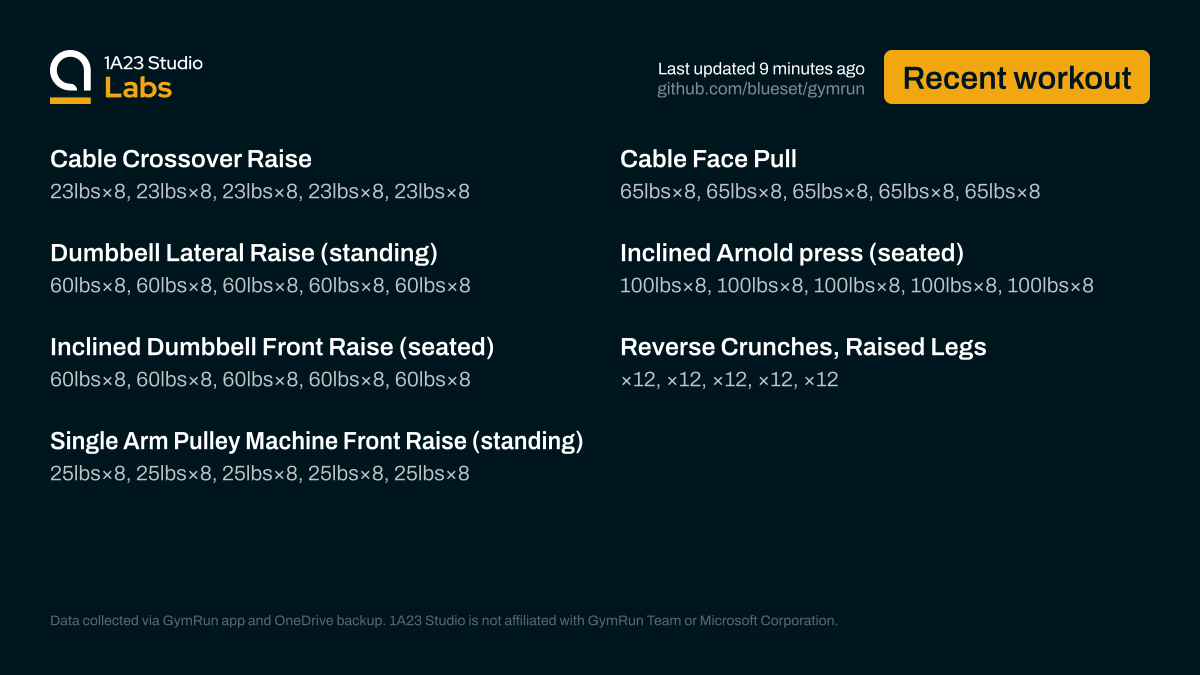Click the 1A23 Studio arch logo icon
This screenshot has width=1200, height=675.
[70, 76]
